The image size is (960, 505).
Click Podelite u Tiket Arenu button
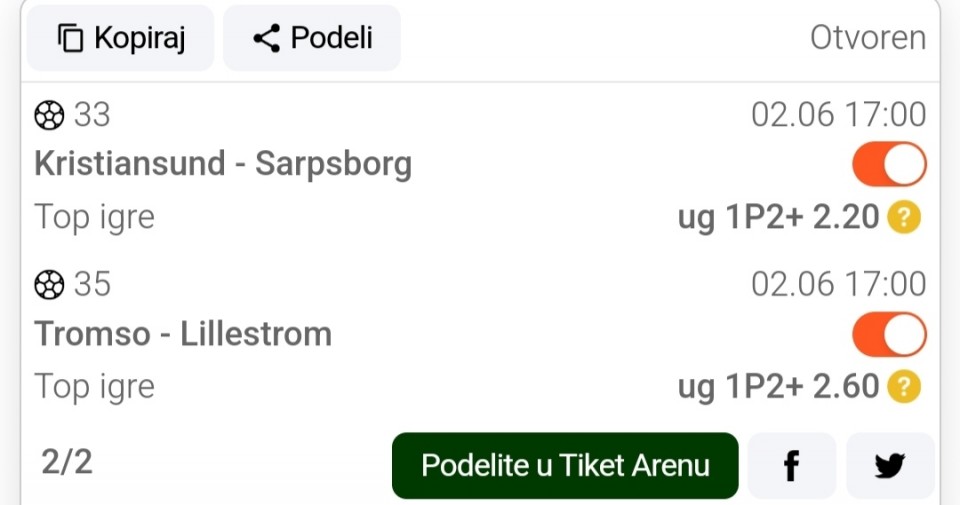(x=565, y=466)
